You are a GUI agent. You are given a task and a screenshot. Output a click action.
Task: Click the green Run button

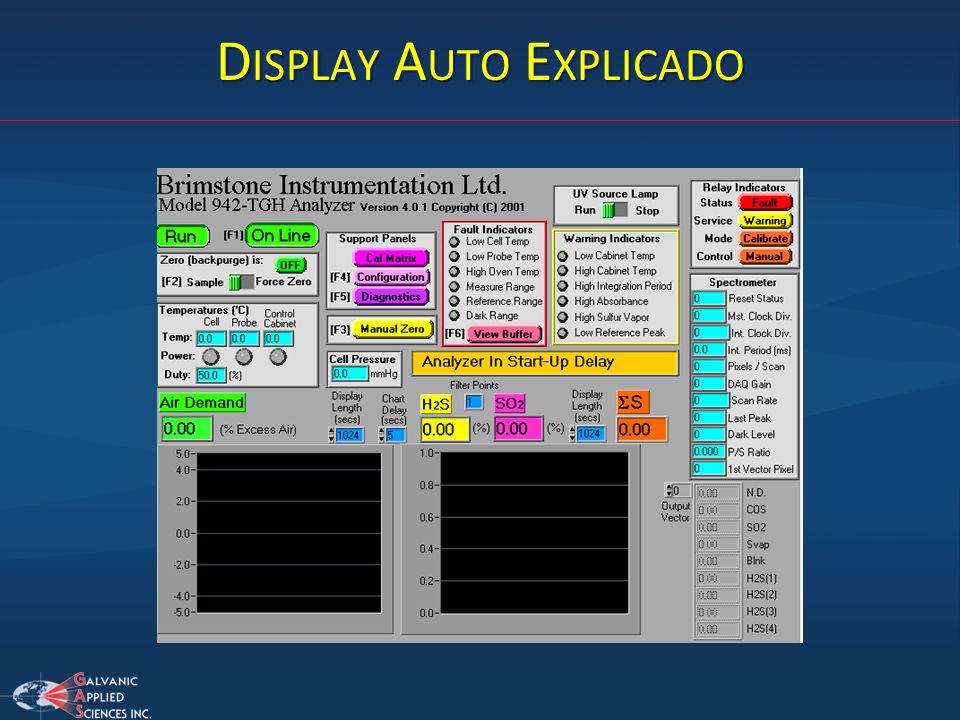(182, 236)
